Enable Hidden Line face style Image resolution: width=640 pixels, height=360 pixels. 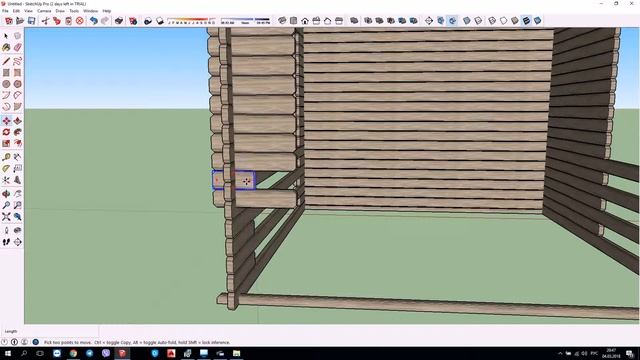pos(503,21)
